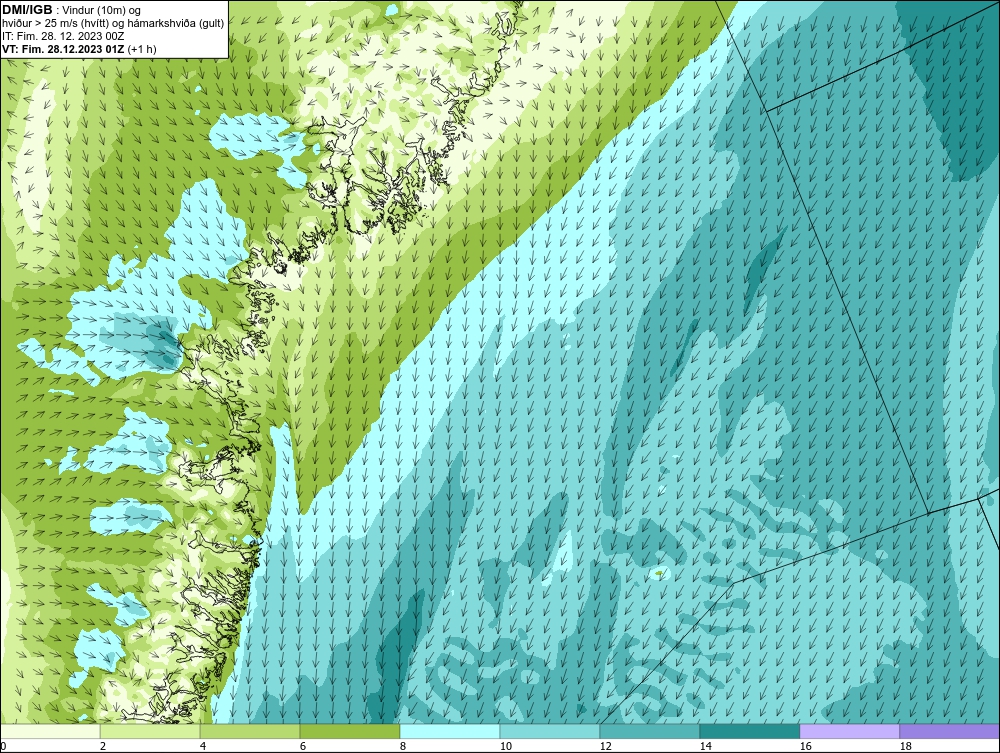Click the 12–14 m/s teal legend swatch
The height and width of the screenshot is (753, 1000).
[649, 731]
